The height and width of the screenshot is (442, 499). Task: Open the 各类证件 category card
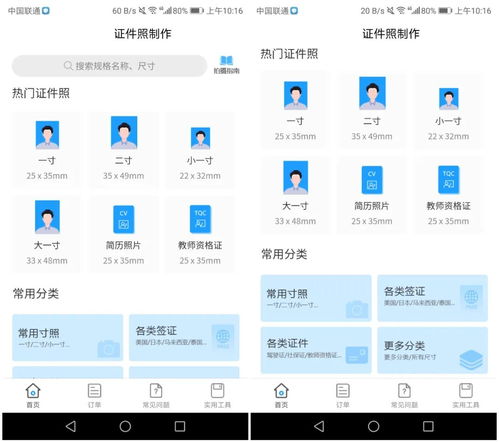[316, 350]
